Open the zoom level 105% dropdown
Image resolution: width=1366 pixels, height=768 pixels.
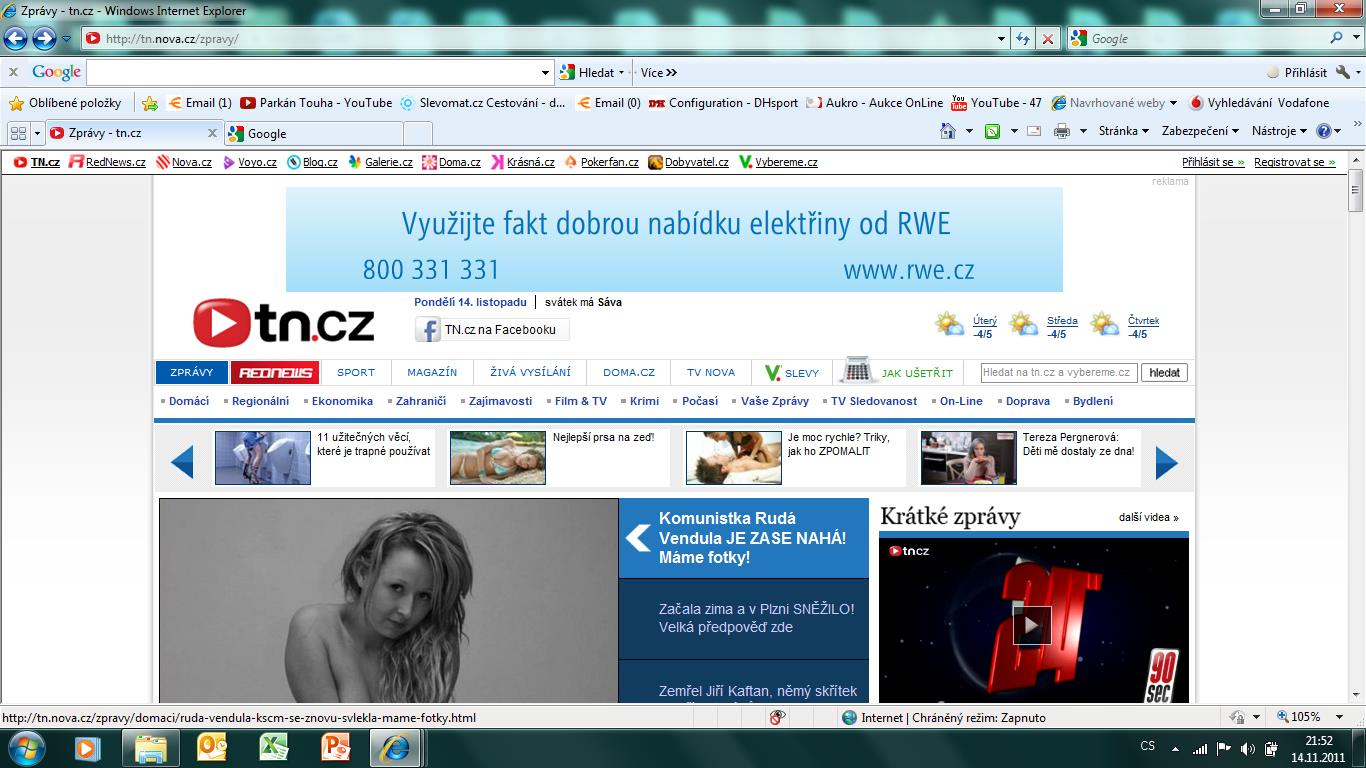click(1340, 717)
